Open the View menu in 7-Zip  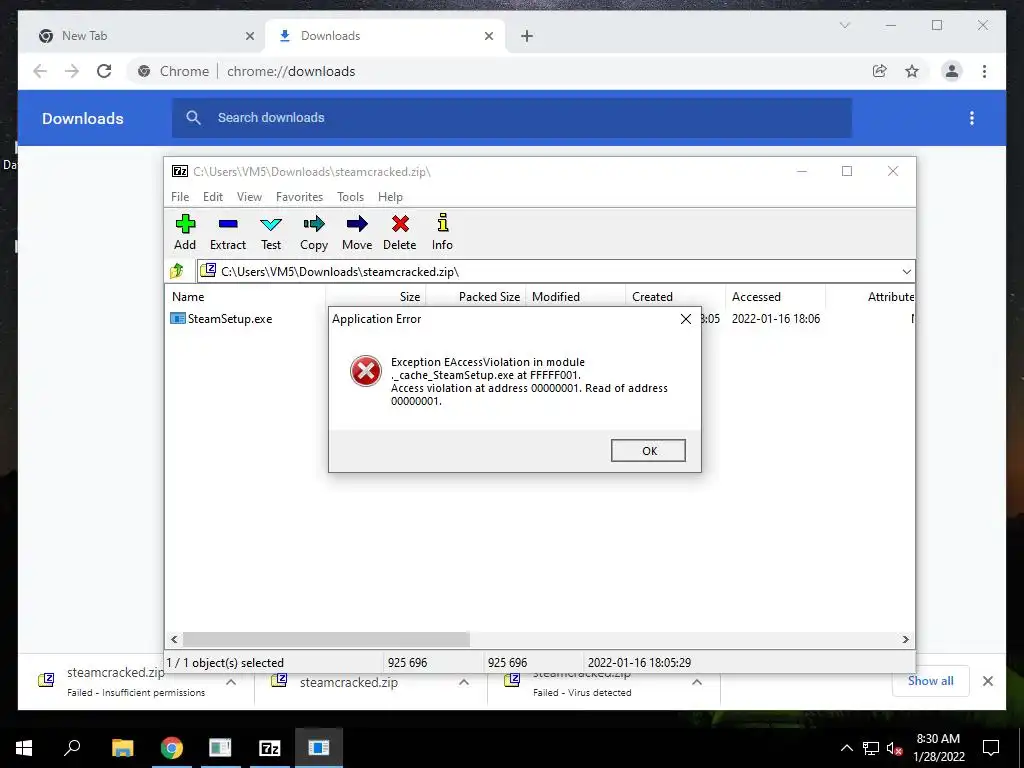(x=249, y=197)
